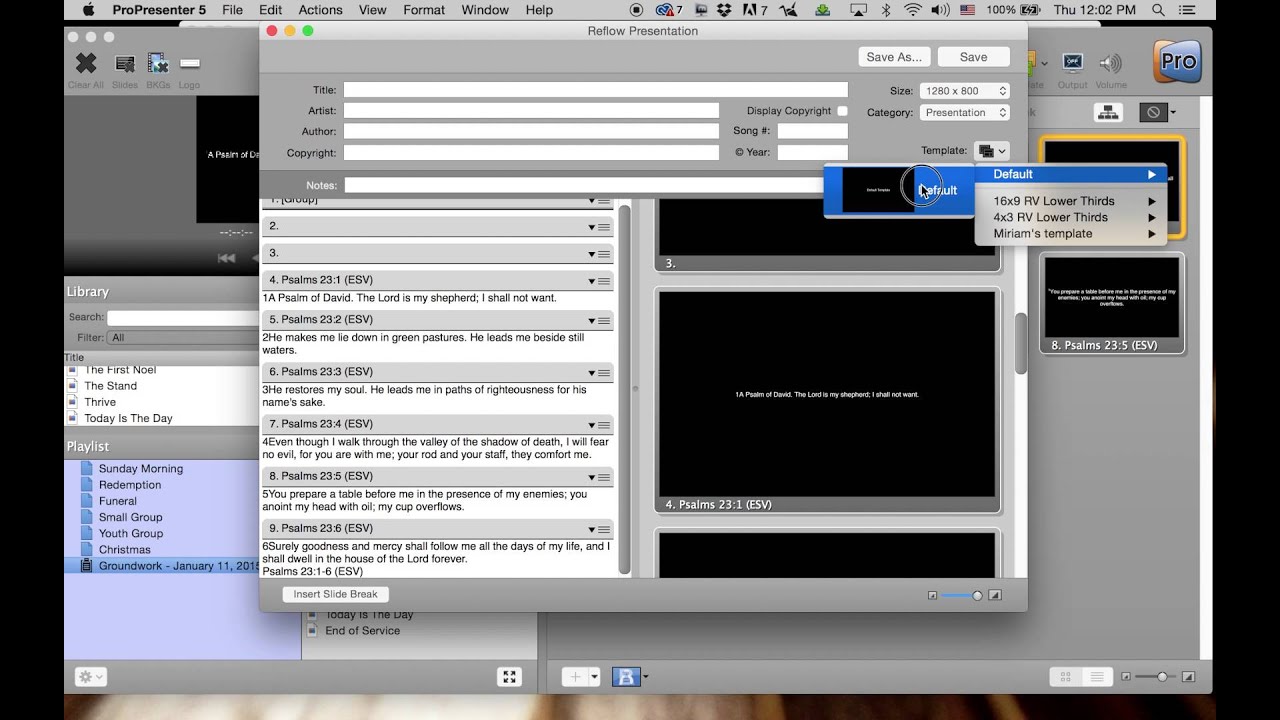
Task: Click the Clear Slides icon
Action: pyautogui.click(x=125, y=64)
